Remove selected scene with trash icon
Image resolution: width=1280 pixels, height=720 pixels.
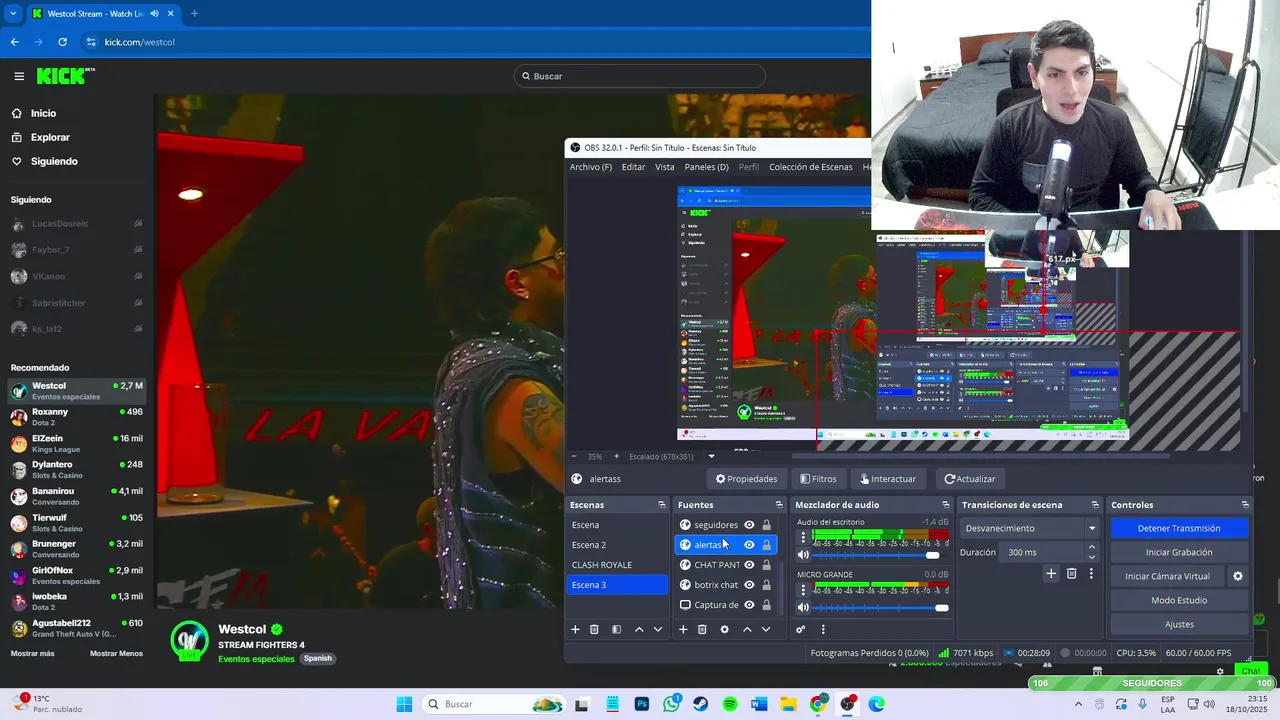[594, 629]
